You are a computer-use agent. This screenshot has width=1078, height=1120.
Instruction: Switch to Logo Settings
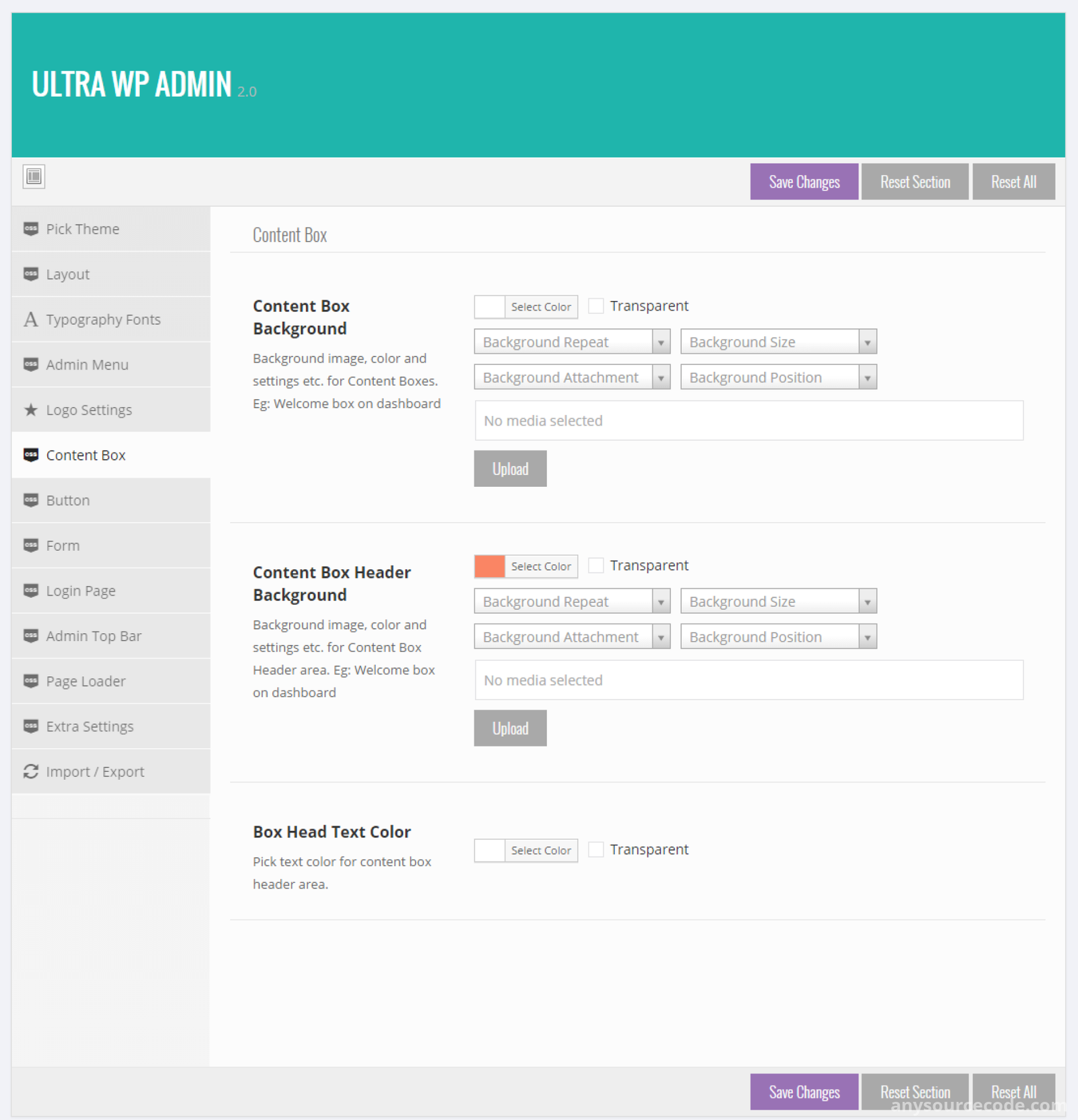pos(111,409)
